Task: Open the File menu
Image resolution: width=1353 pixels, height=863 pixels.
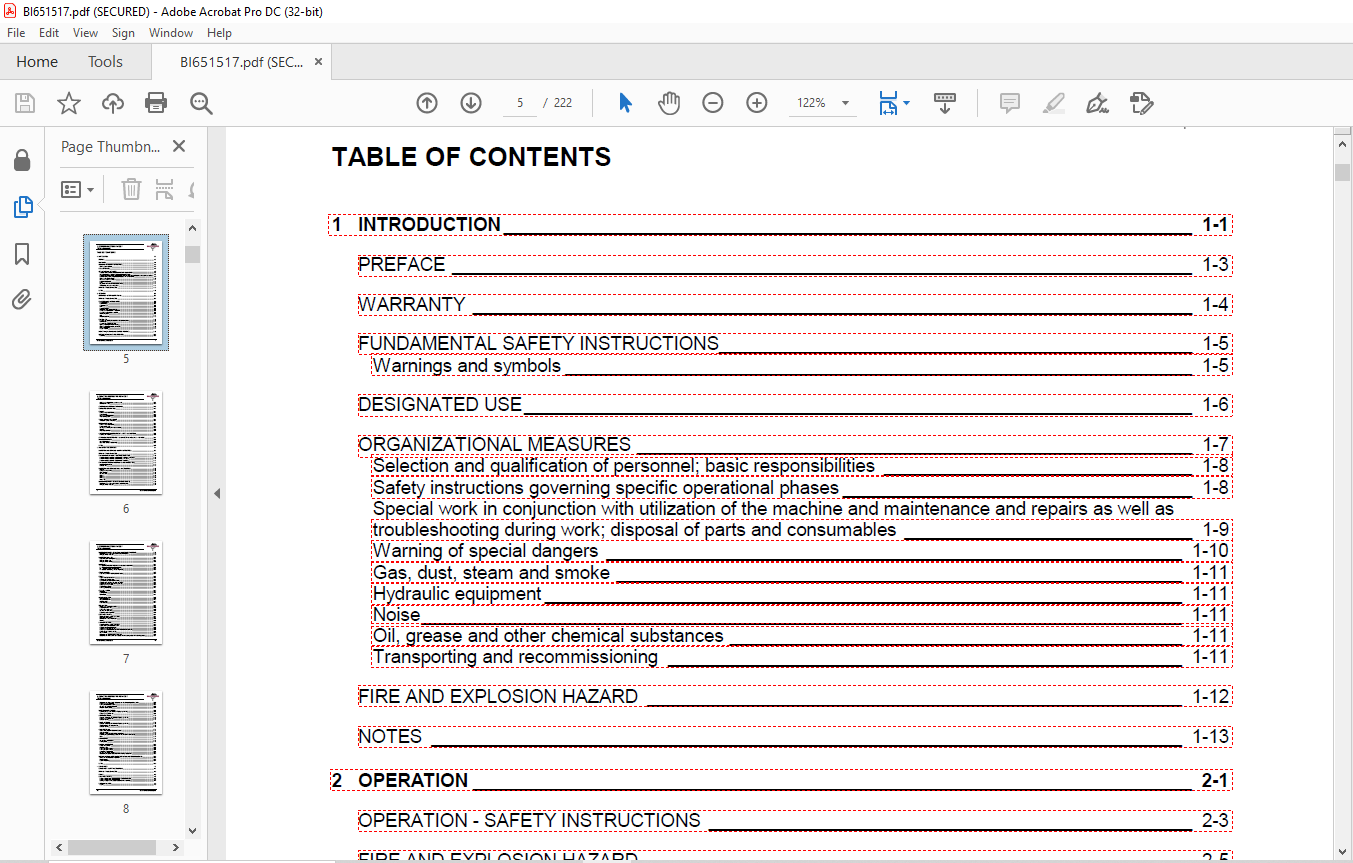Action: point(16,33)
